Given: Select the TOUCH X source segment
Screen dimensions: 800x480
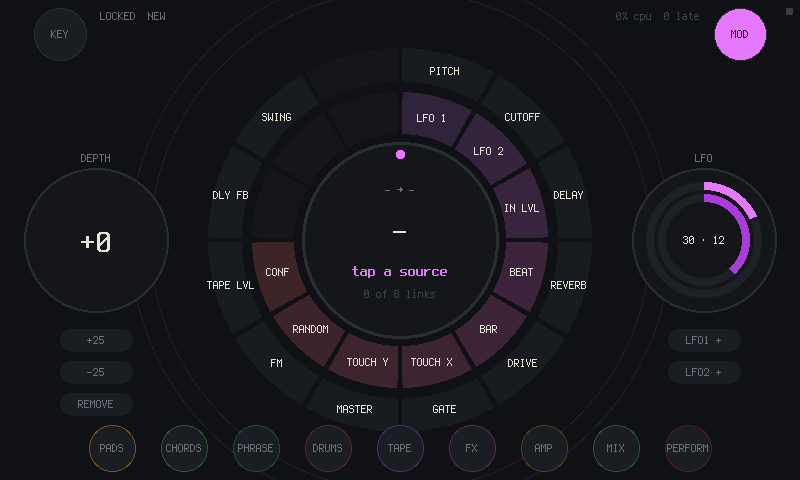Looking at the screenshot, I should (x=432, y=362).
